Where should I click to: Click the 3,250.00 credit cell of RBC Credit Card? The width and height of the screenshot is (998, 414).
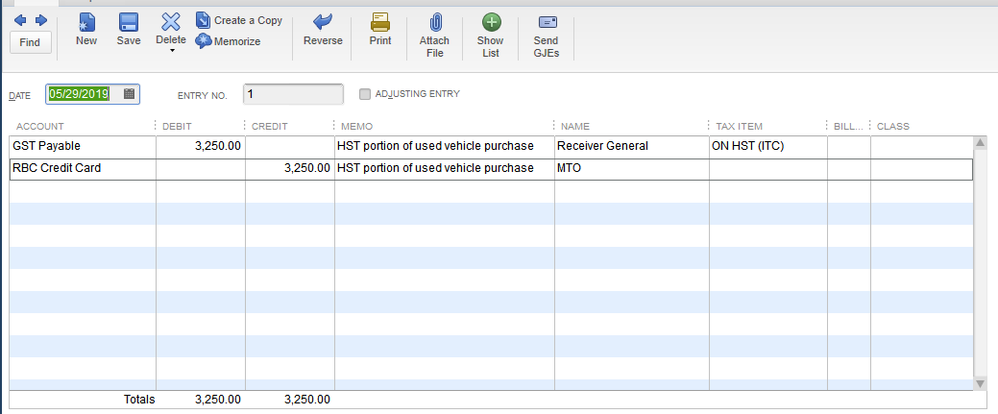pyautogui.click(x=290, y=169)
